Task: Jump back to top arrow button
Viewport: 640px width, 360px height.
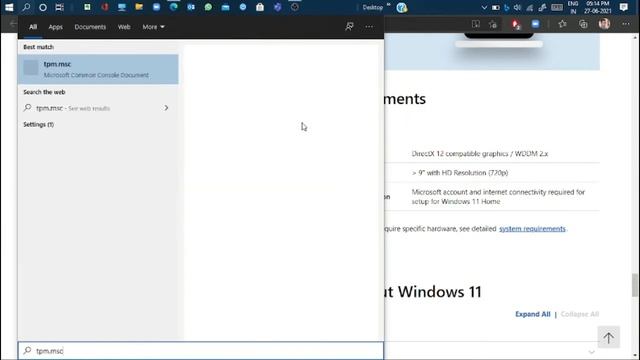Action: point(609,337)
